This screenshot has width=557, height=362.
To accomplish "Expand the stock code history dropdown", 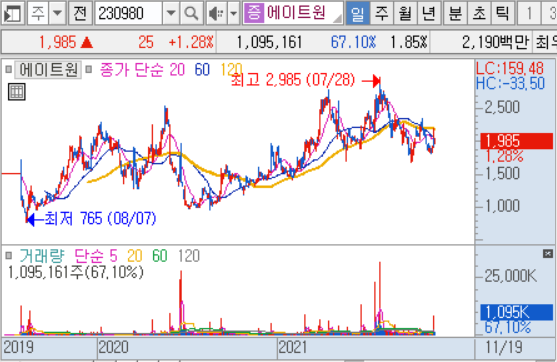I will (x=171, y=13).
